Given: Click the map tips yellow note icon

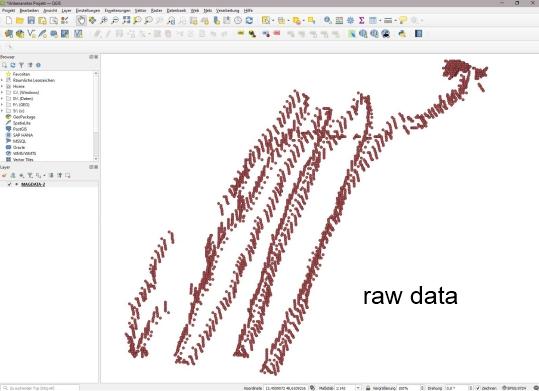Looking at the screenshot, I should point(403,21).
